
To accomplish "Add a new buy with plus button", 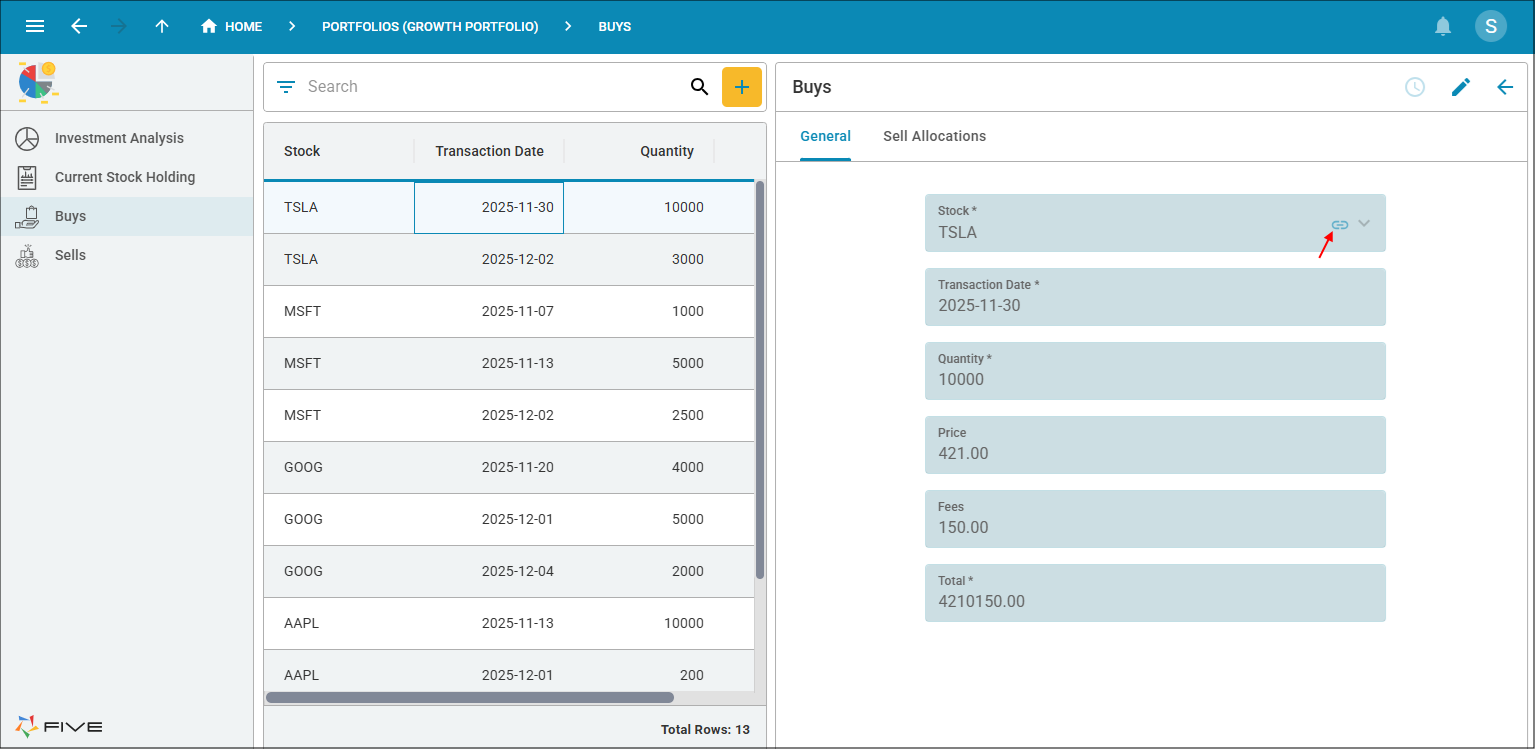I will [742, 87].
